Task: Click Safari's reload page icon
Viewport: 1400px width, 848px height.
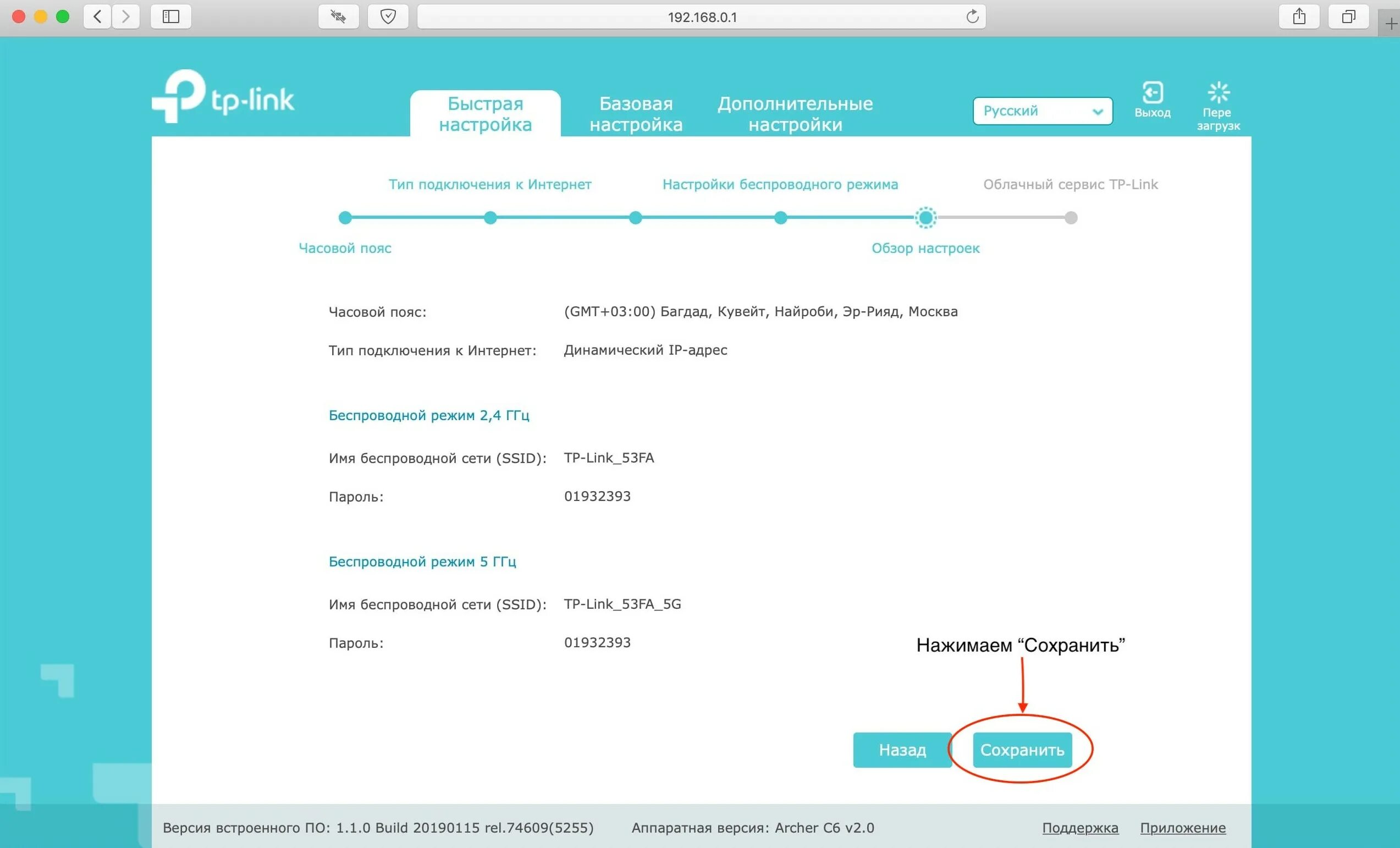Action: point(972,16)
